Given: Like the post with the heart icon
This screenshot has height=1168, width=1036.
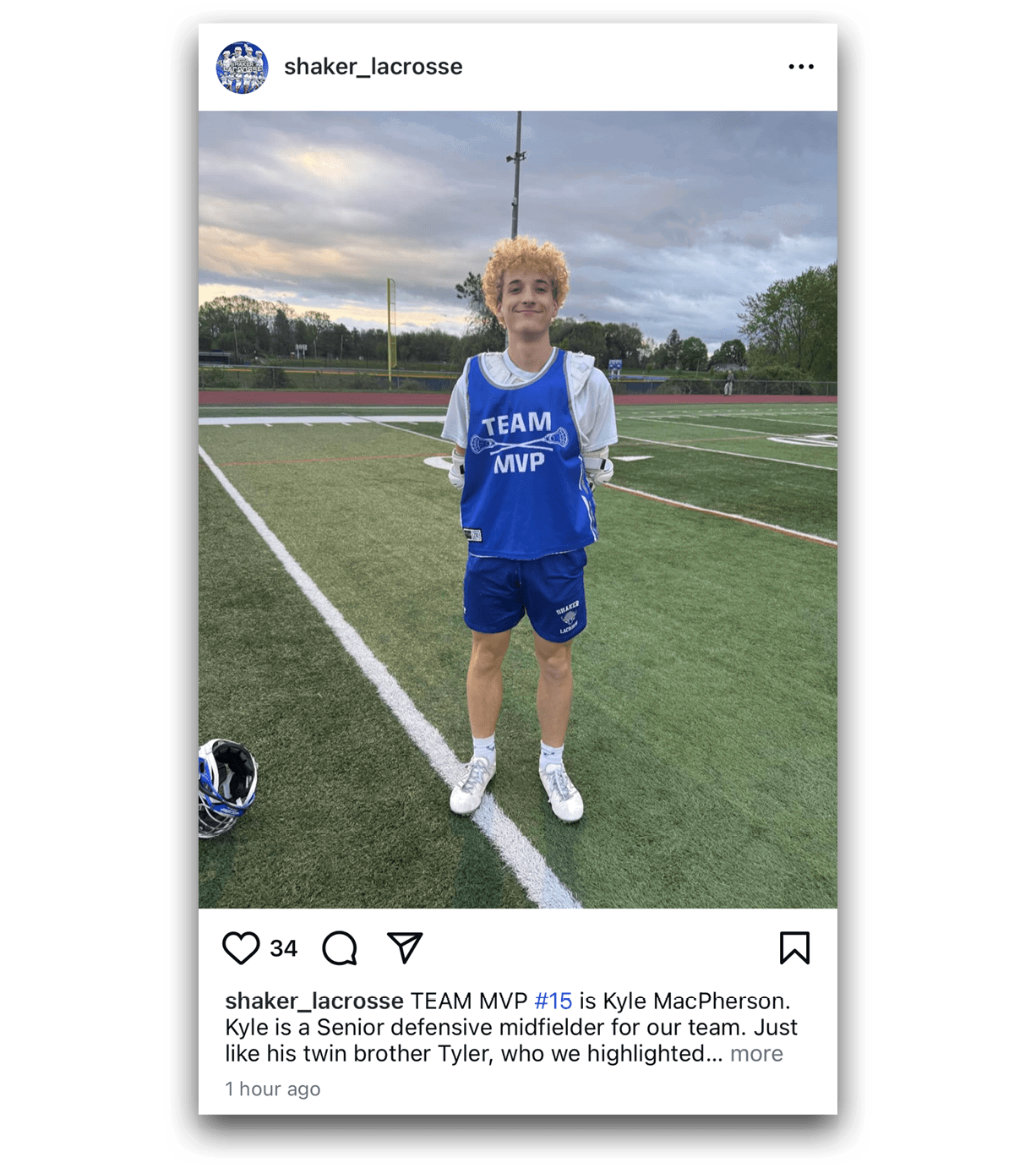Looking at the screenshot, I should click(x=241, y=947).
